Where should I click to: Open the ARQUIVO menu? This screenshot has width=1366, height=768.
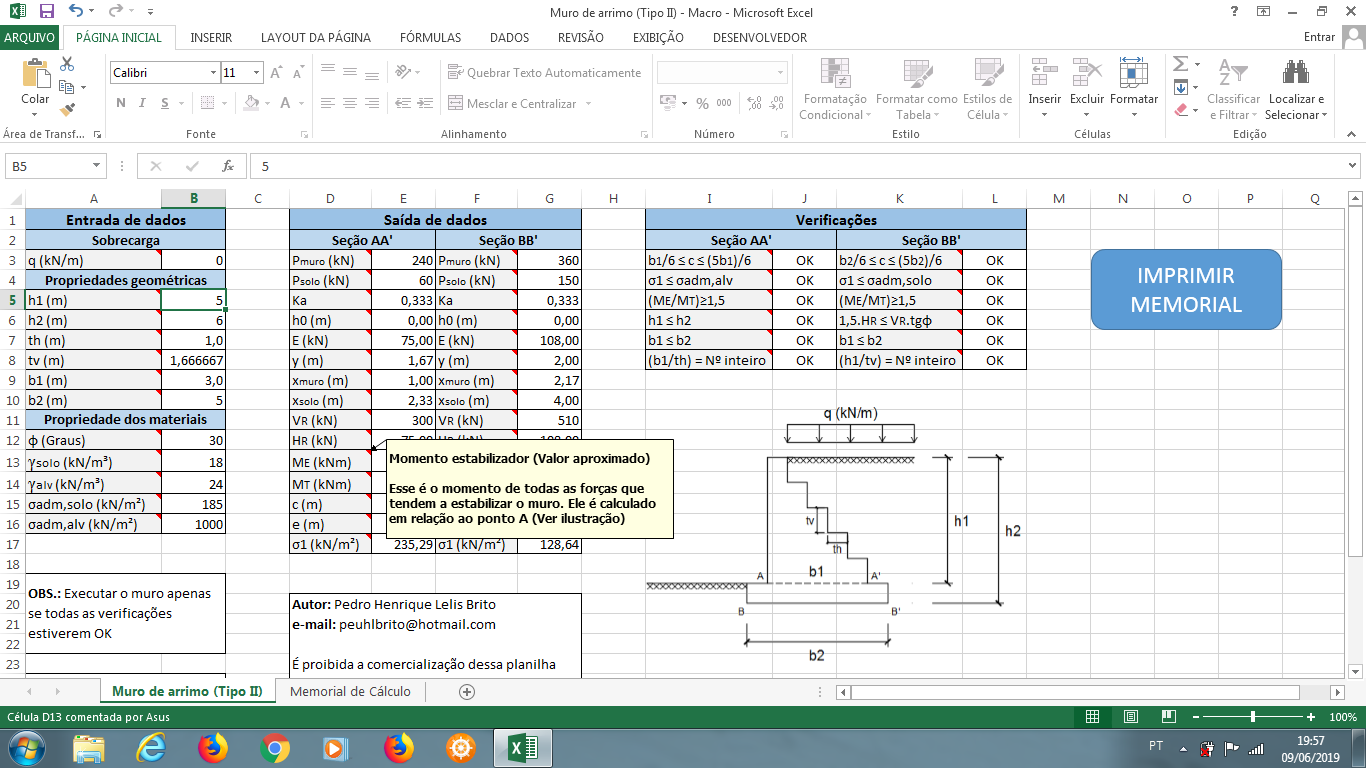click(x=30, y=38)
